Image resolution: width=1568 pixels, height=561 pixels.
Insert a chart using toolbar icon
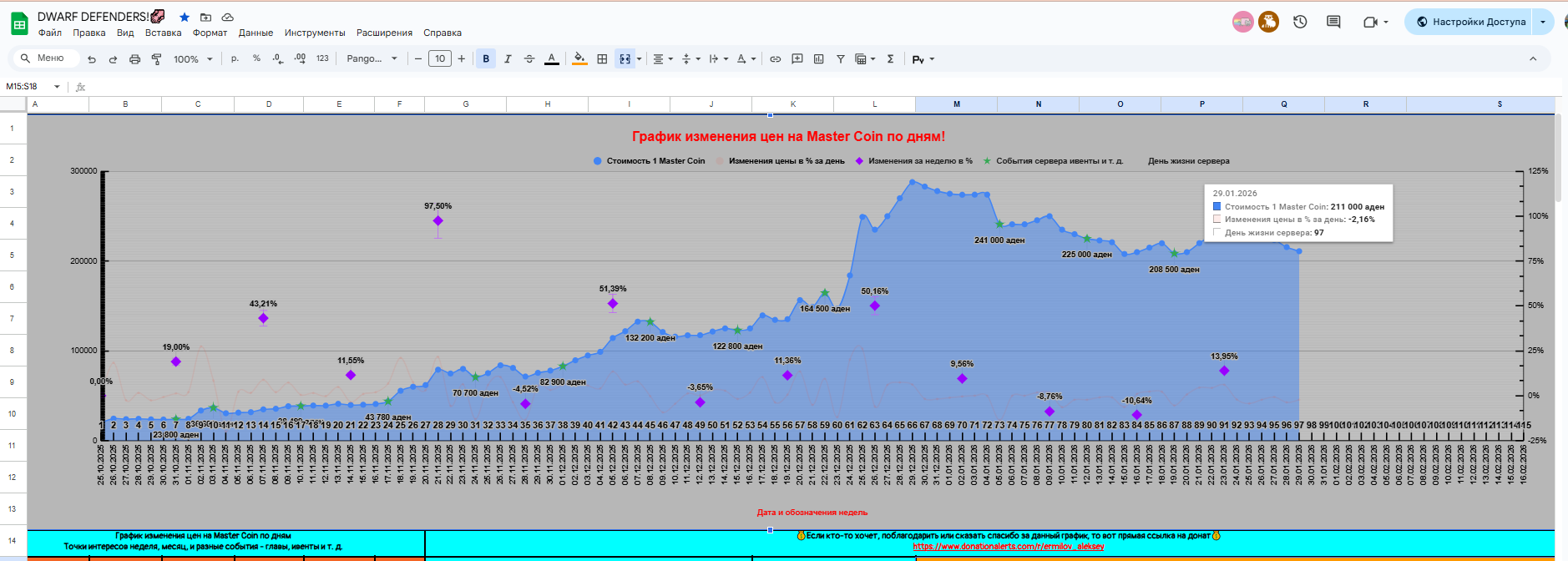(x=819, y=59)
